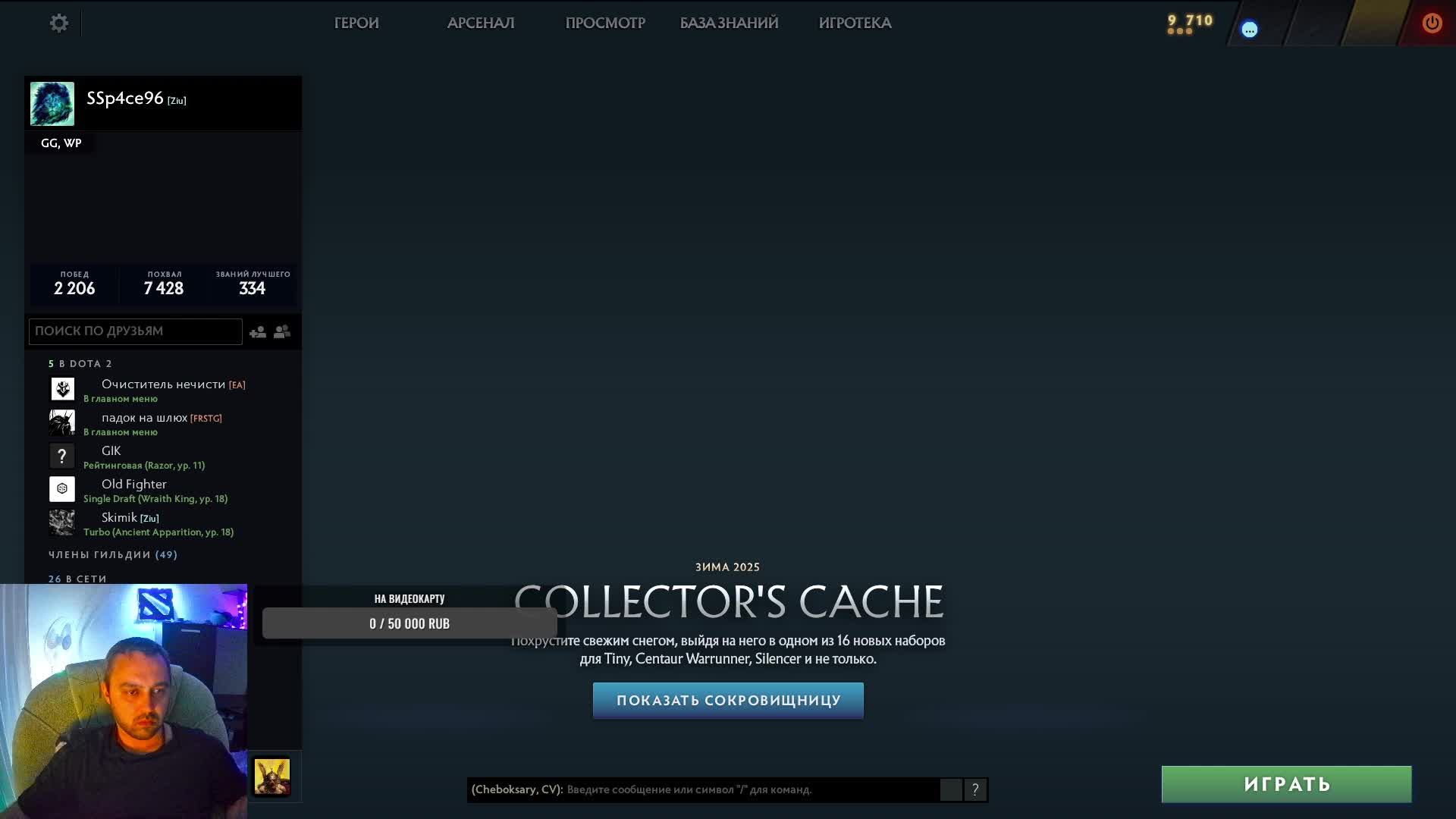Open SSp4ce96 profile avatar
This screenshot has width=1456, height=819.
pos(52,104)
